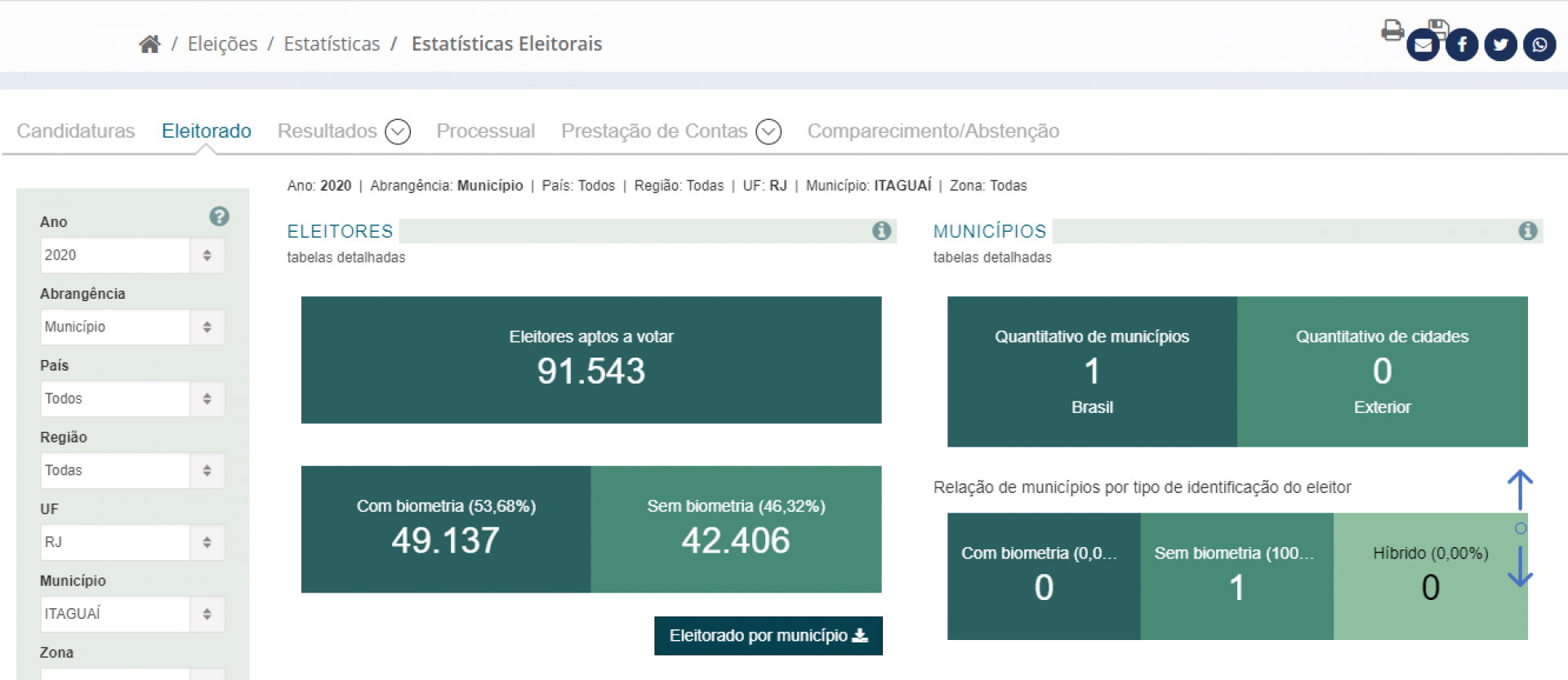Click filter summary text 'UF: RJ'
Screen dimensions: 1568x680
click(765, 186)
